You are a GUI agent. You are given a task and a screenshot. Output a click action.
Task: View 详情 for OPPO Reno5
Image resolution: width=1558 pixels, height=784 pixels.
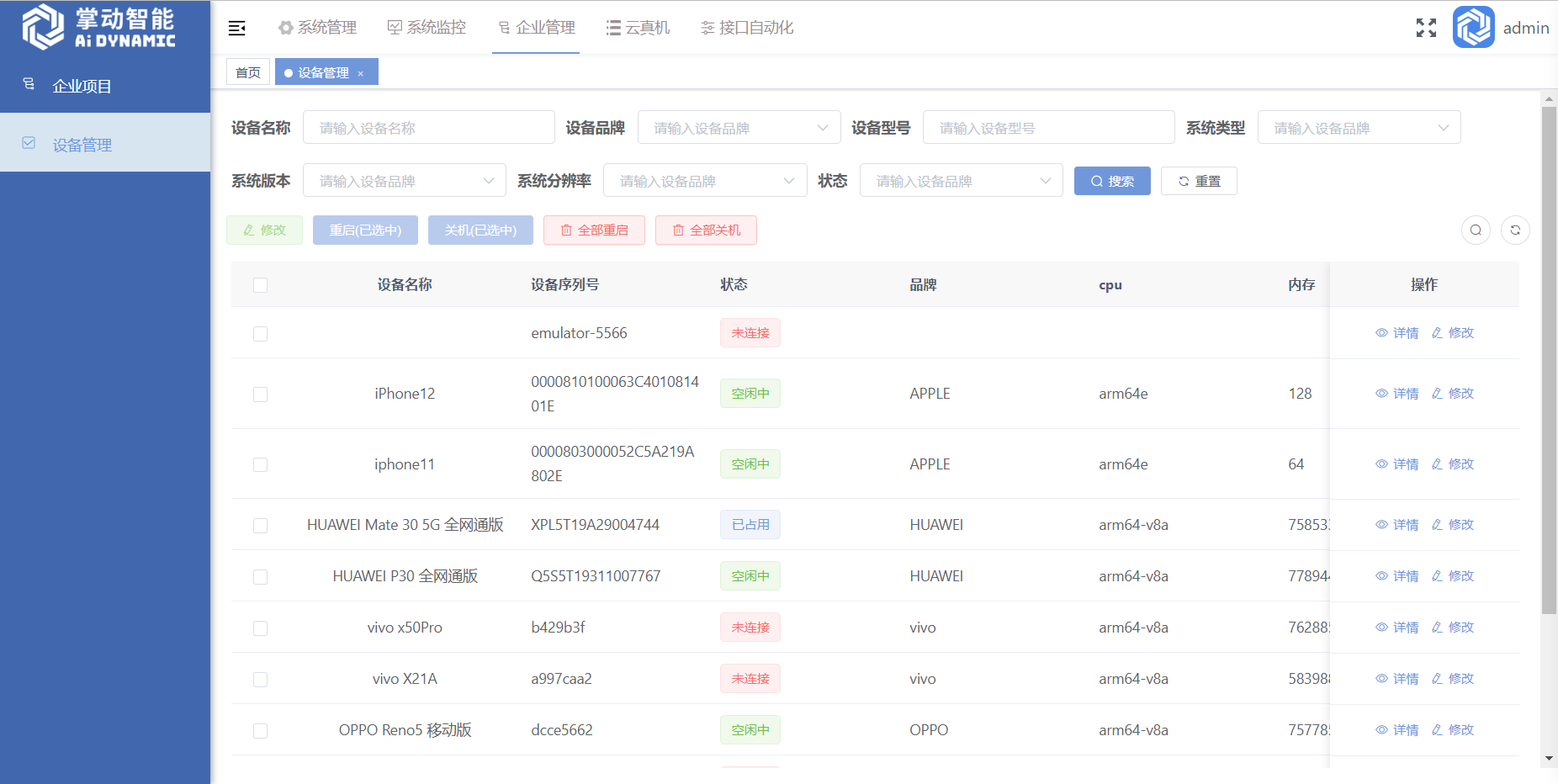point(1397,730)
